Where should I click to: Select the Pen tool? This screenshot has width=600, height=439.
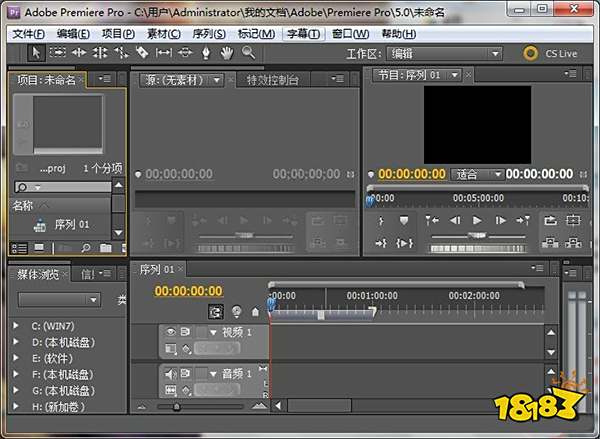click(206, 53)
